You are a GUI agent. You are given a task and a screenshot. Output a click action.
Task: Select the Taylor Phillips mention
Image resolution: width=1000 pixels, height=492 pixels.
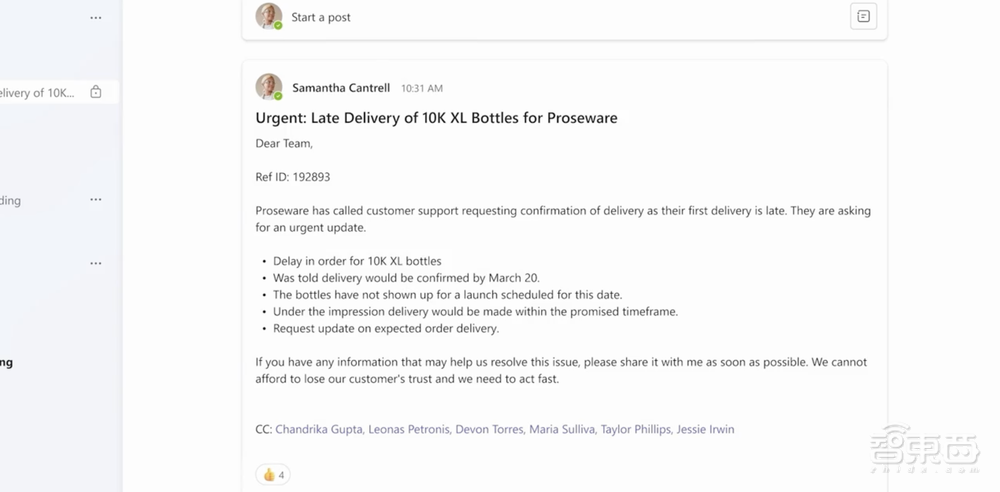[x=635, y=430]
